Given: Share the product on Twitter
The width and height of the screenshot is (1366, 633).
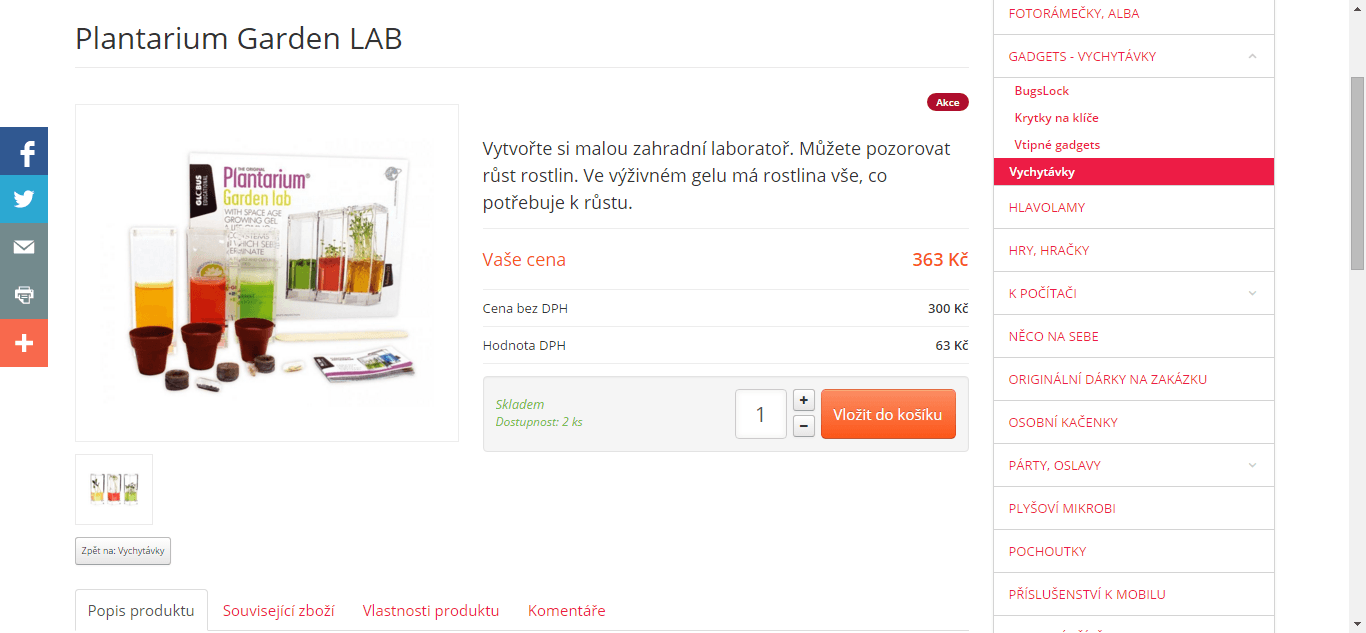Looking at the screenshot, I should [24, 200].
